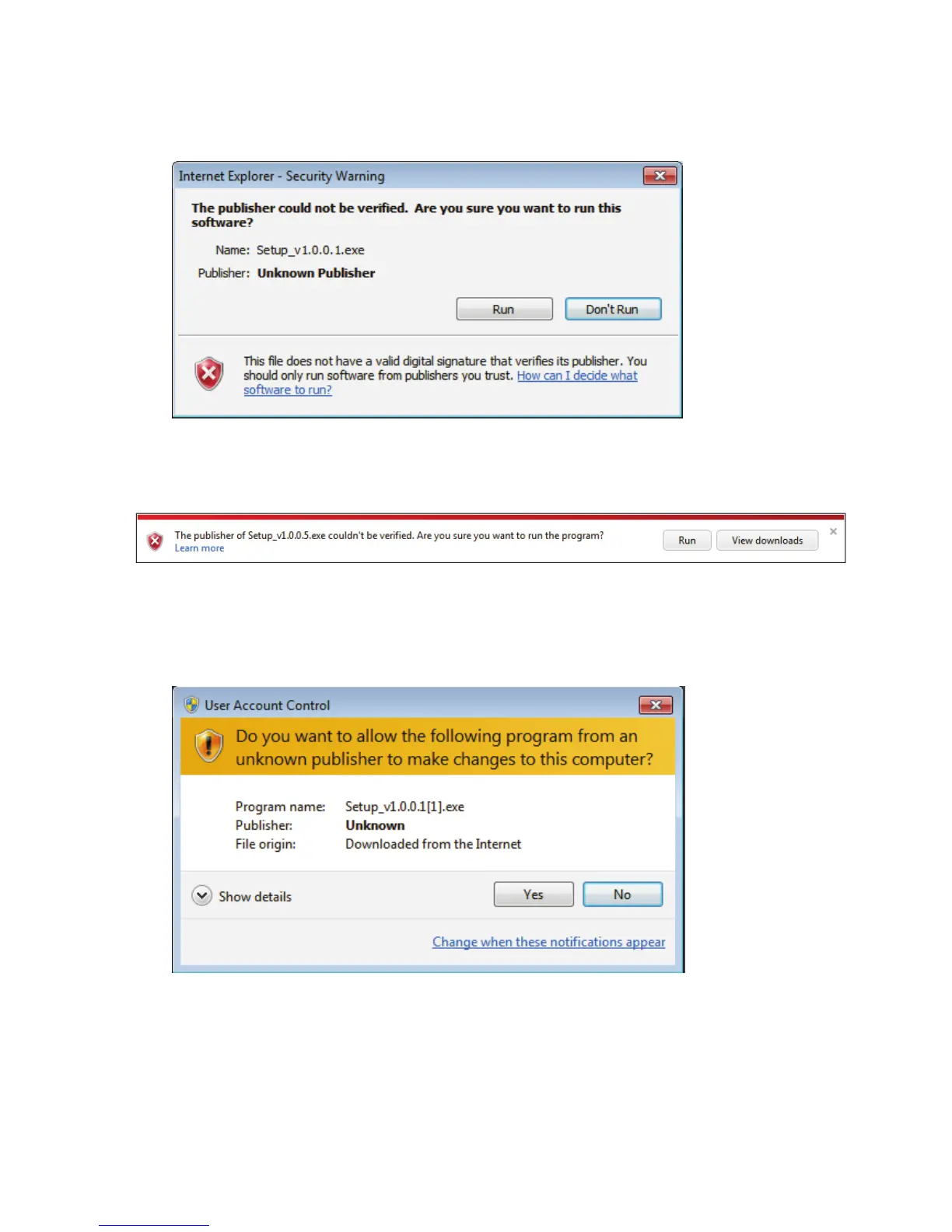Screen dimensions: 952x1232
Task: Click the UAC title bar shield icon
Action: pos(191,705)
